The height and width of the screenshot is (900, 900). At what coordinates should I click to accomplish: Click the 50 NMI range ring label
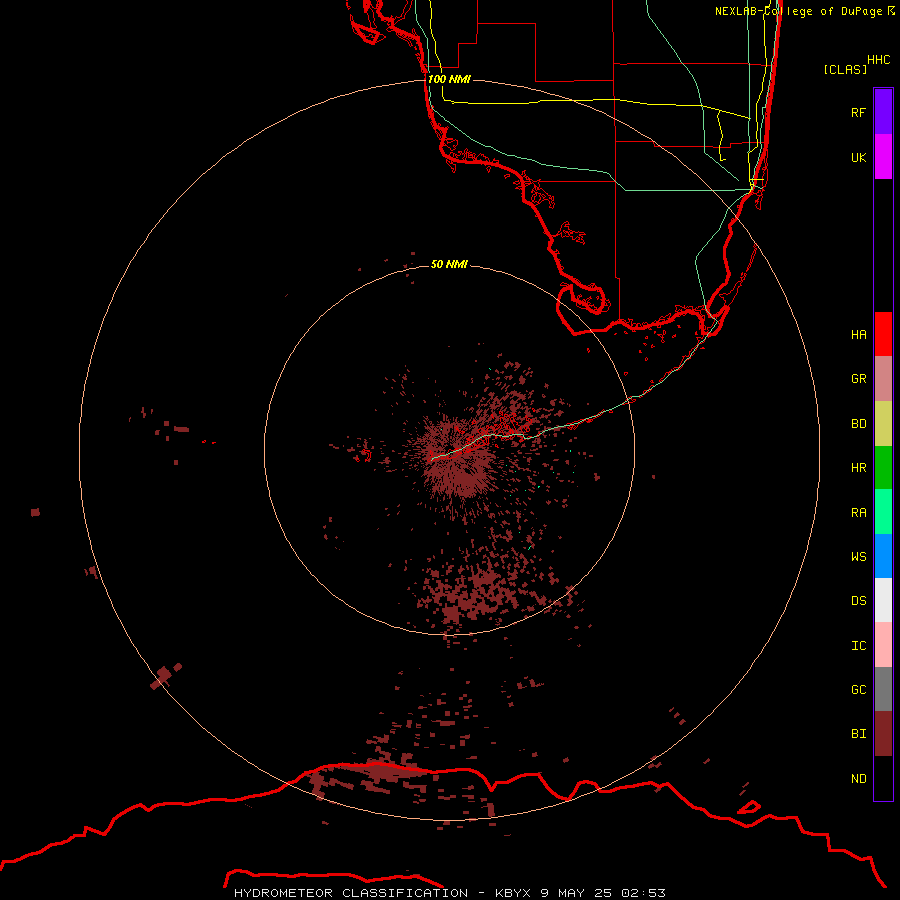point(449,264)
